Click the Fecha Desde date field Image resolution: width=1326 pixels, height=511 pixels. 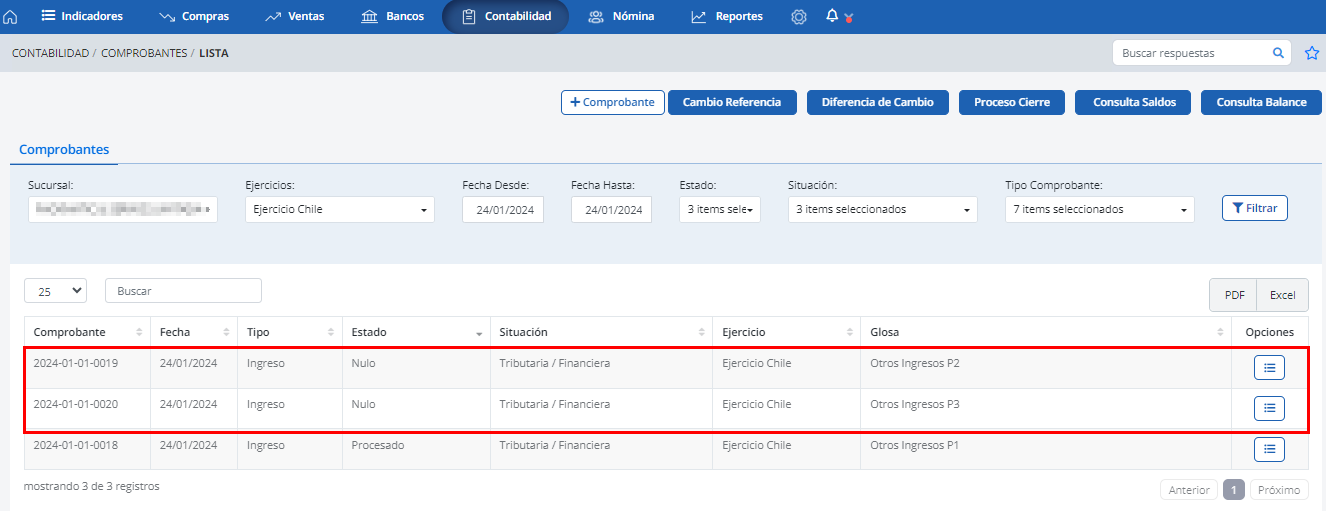tap(503, 209)
